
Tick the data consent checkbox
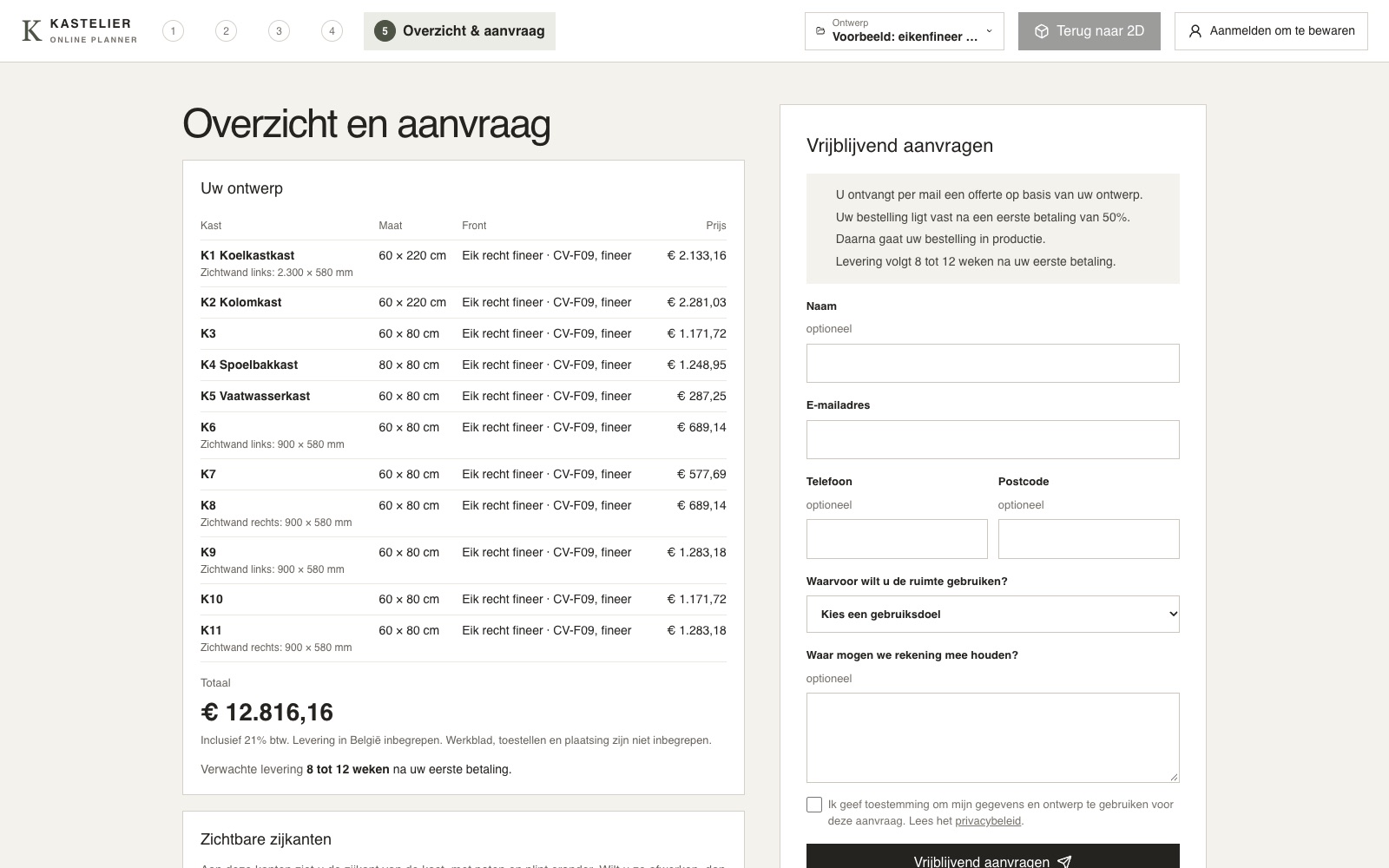[x=813, y=805]
